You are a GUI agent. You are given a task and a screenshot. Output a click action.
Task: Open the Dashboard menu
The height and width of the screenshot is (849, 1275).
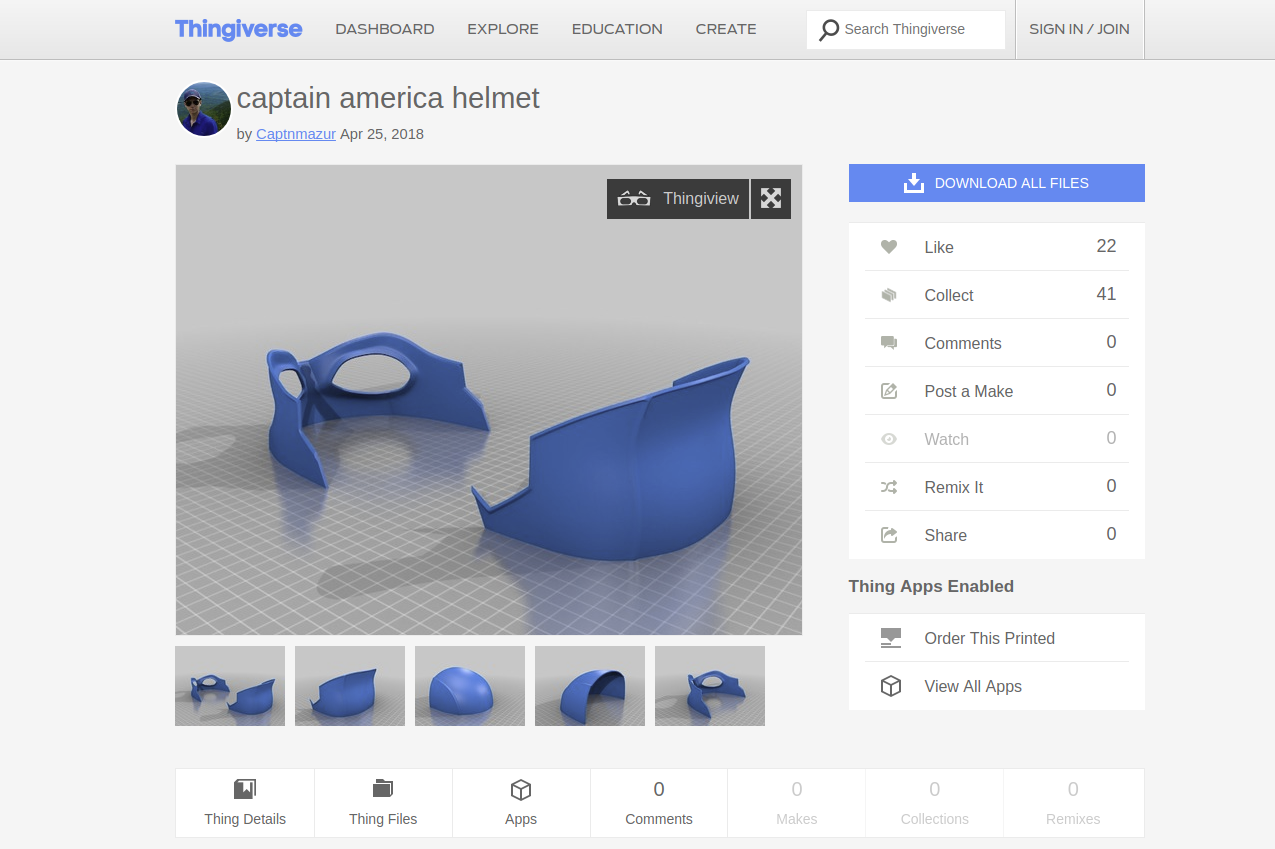385,29
